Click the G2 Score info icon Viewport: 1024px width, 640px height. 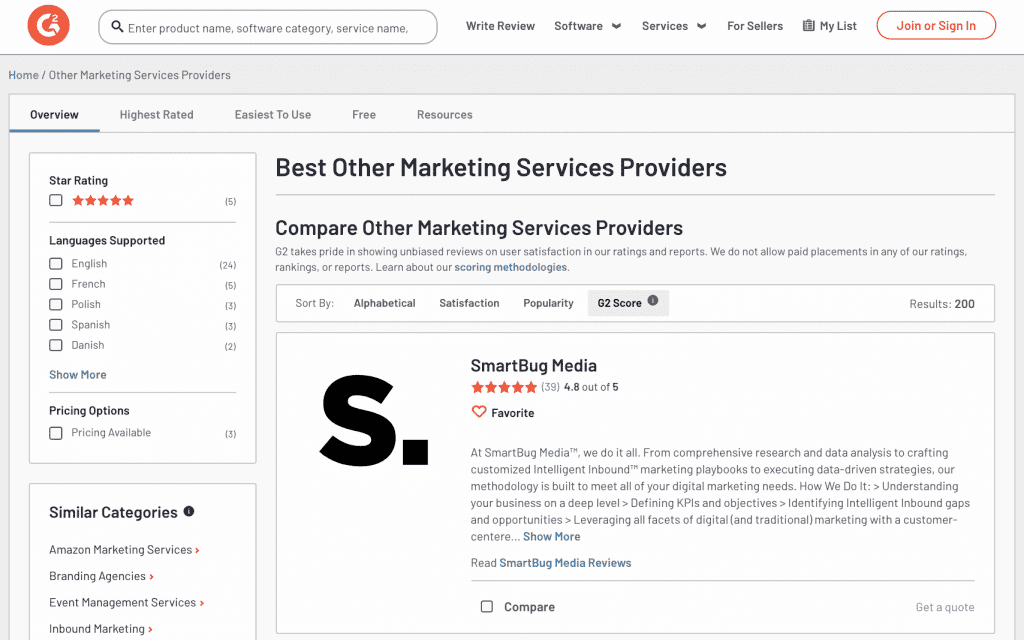pyautogui.click(x=652, y=300)
